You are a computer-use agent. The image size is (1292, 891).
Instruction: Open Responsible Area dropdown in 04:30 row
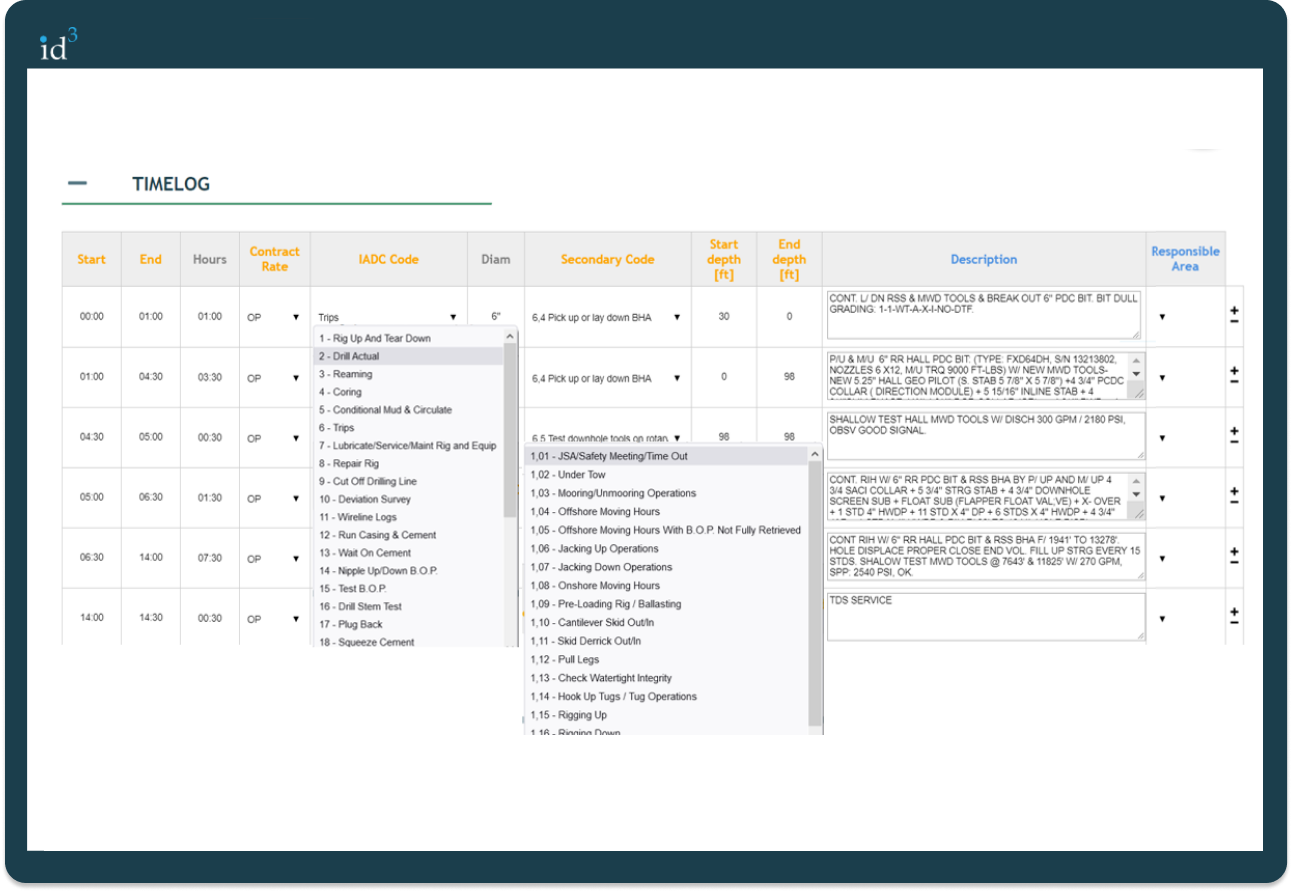tap(1162, 438)
